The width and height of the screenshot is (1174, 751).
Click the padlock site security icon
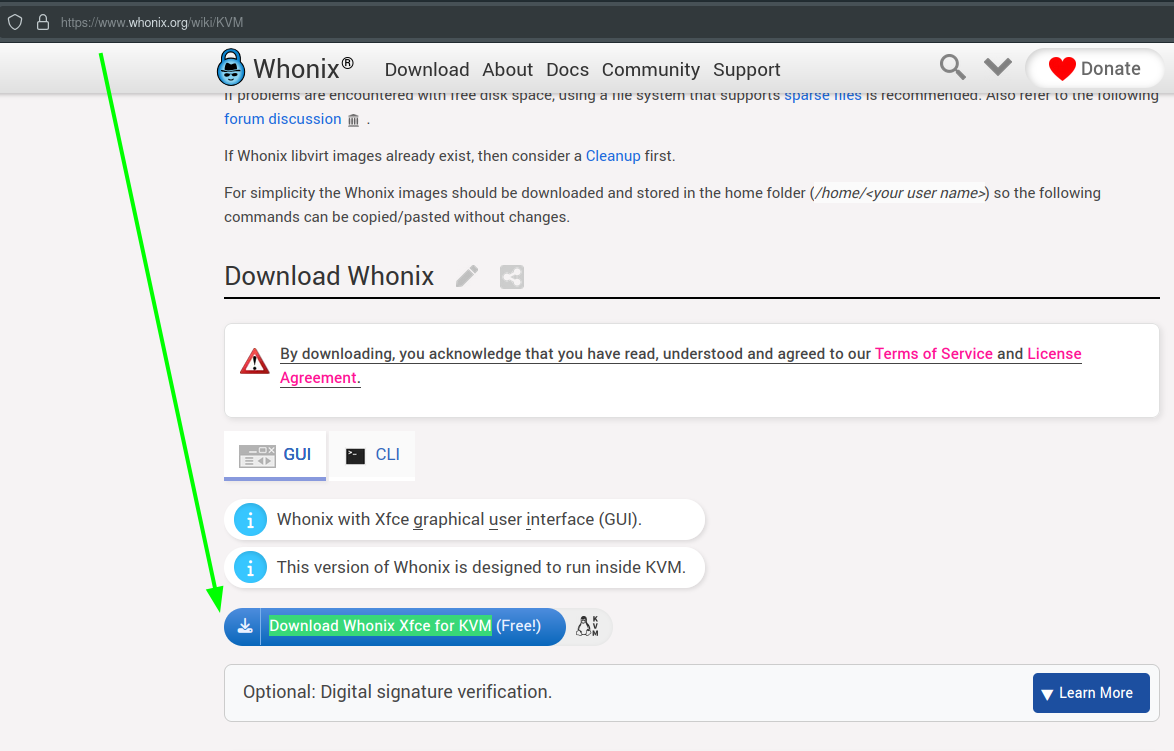(43, 22)
